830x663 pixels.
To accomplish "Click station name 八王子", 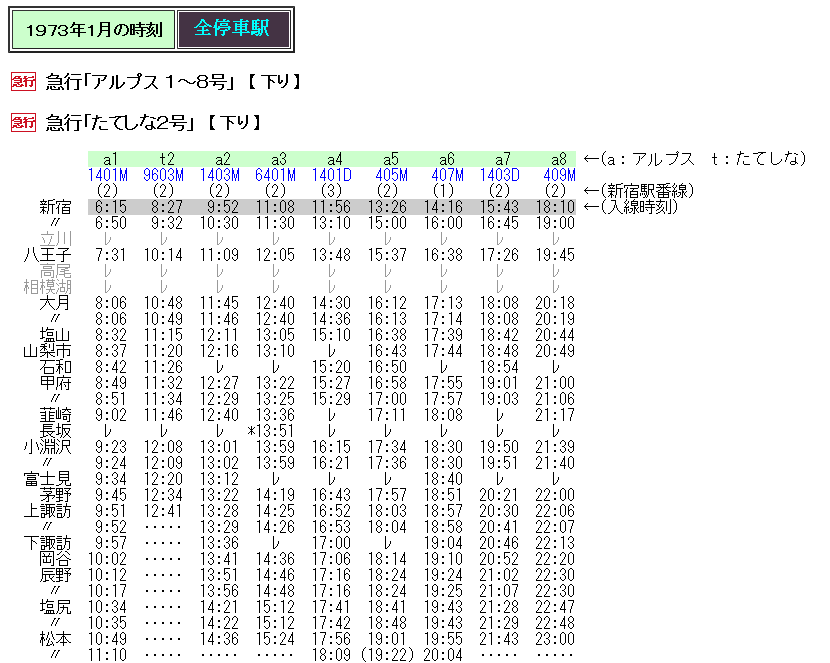I will click(47, 255).
